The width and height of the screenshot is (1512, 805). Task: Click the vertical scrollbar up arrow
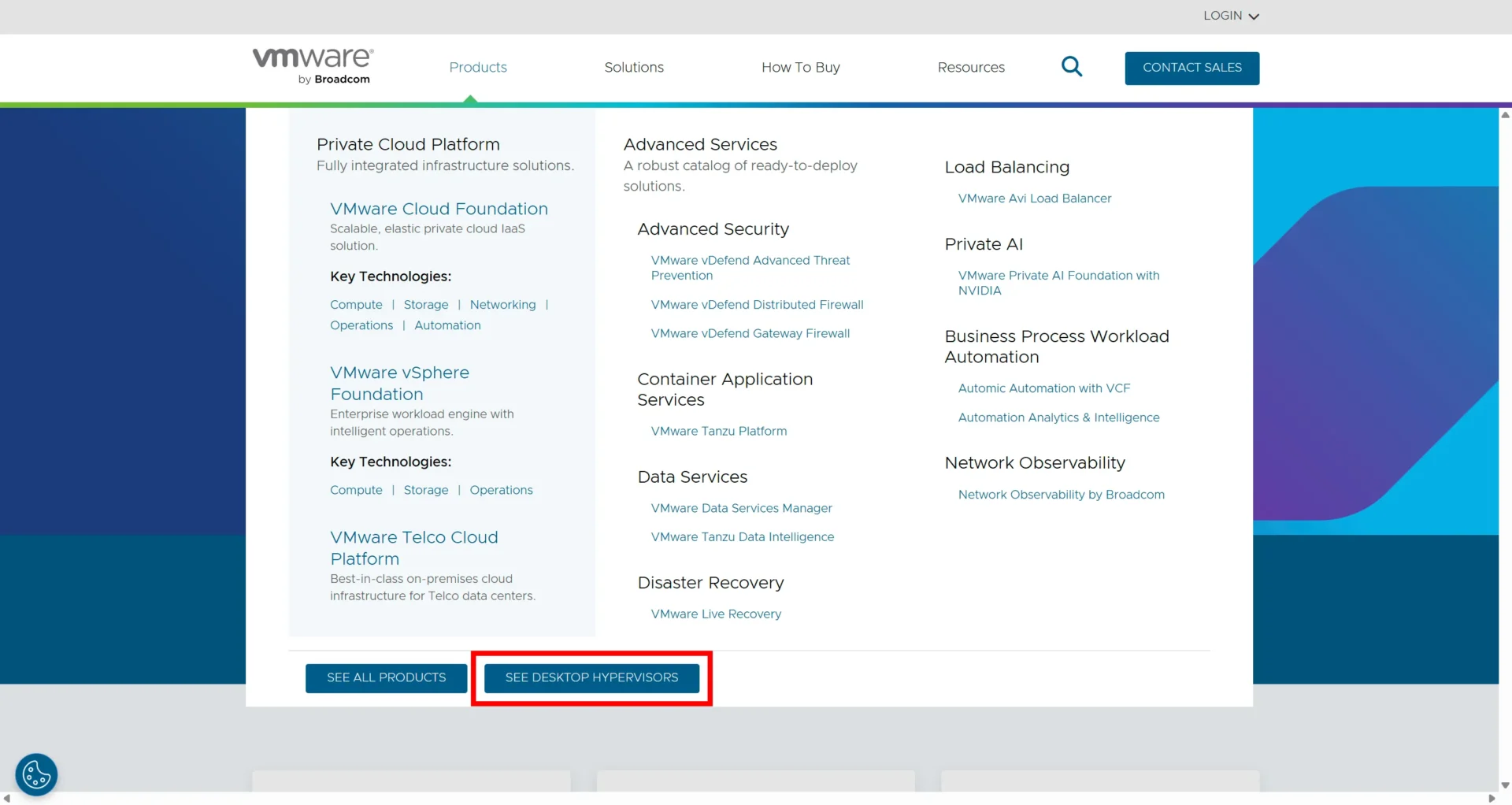click(x=1505, y=115)
